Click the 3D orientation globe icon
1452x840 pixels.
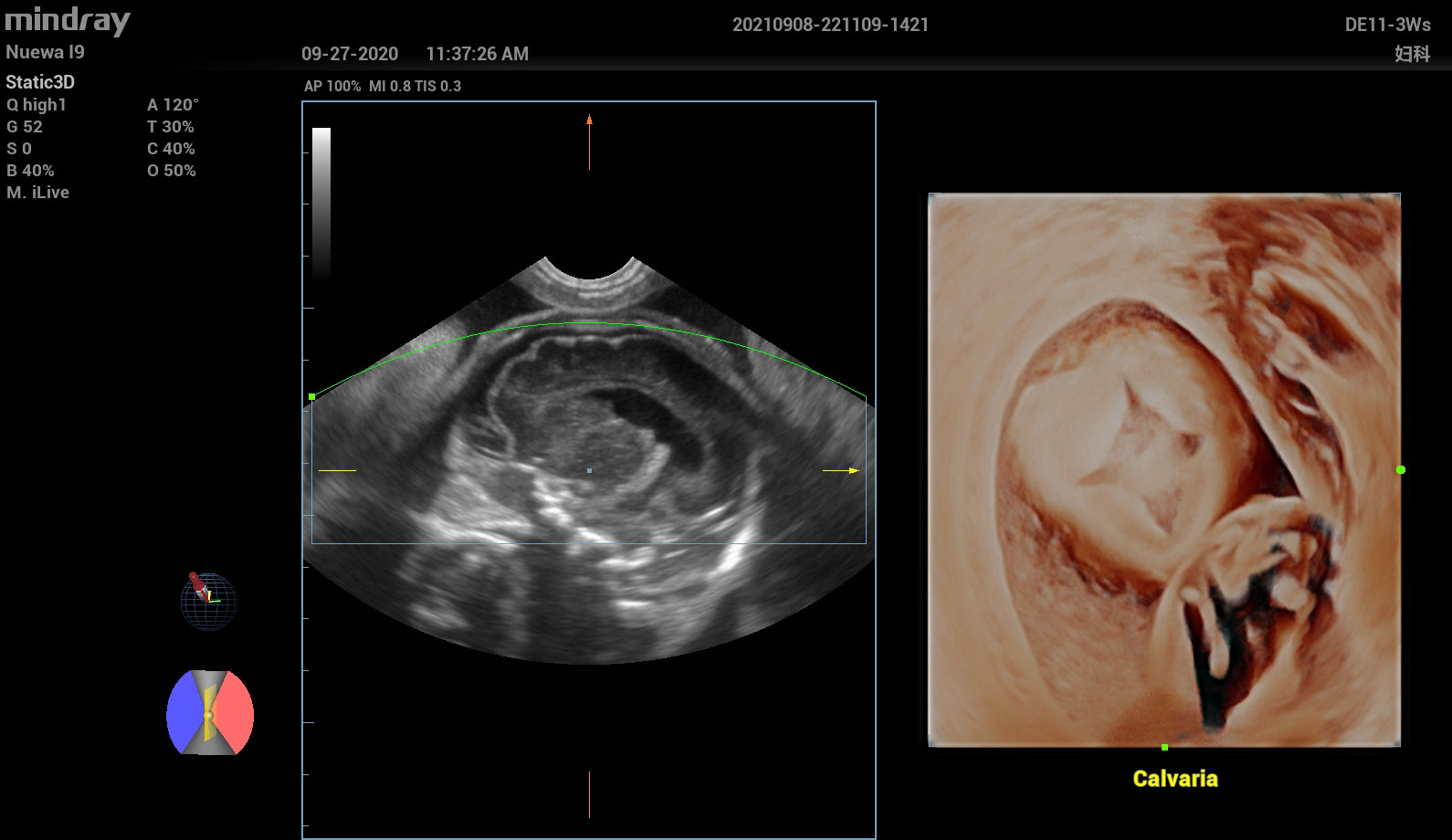[208, 600]
